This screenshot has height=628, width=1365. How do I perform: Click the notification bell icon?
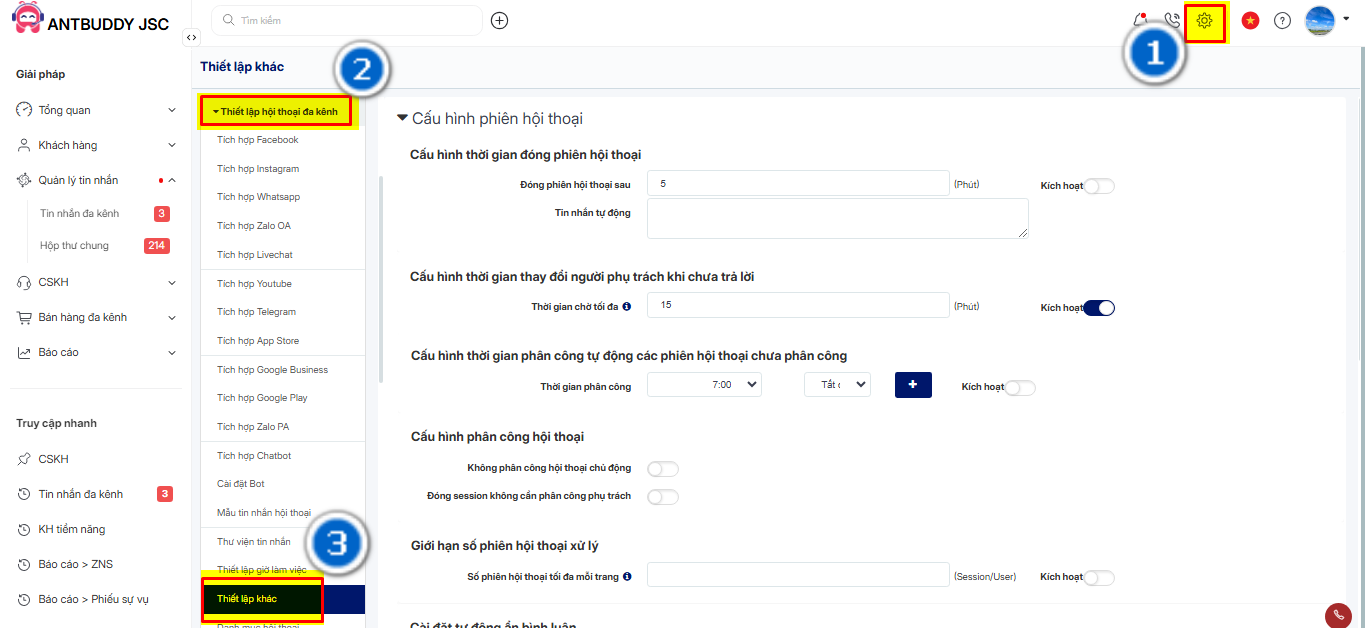point(1140,20)
